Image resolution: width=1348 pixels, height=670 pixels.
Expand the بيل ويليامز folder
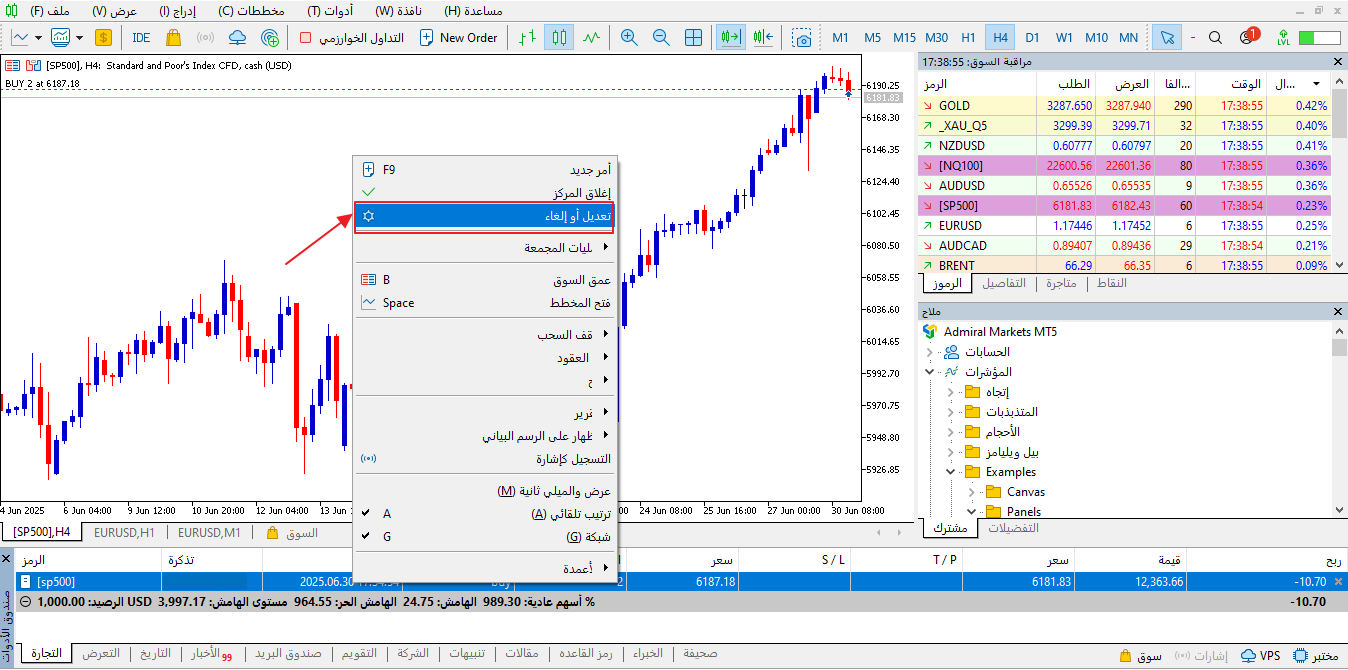click(950, 452)
